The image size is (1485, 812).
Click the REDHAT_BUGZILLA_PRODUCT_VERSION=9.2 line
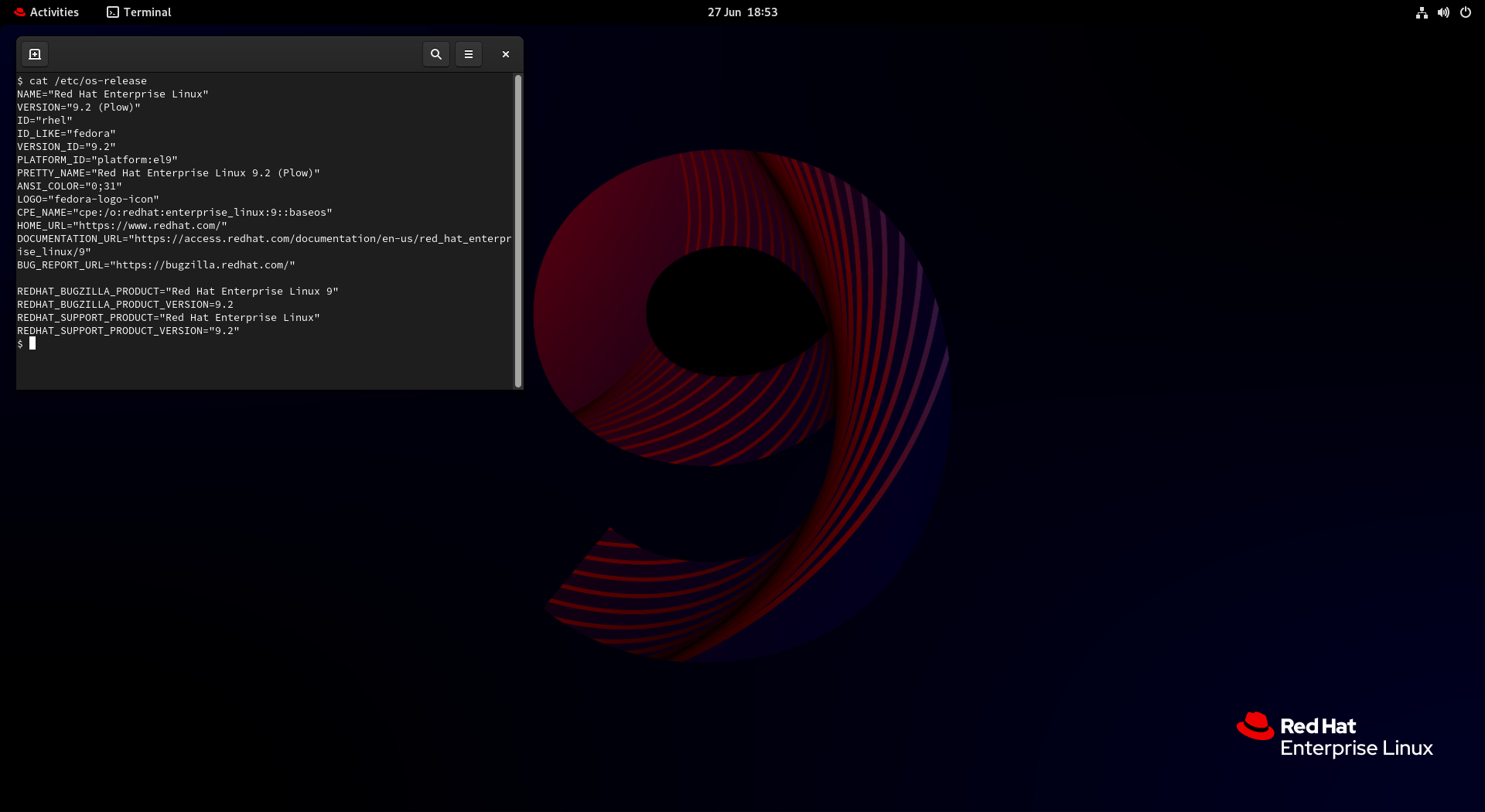tap(125, 304)
